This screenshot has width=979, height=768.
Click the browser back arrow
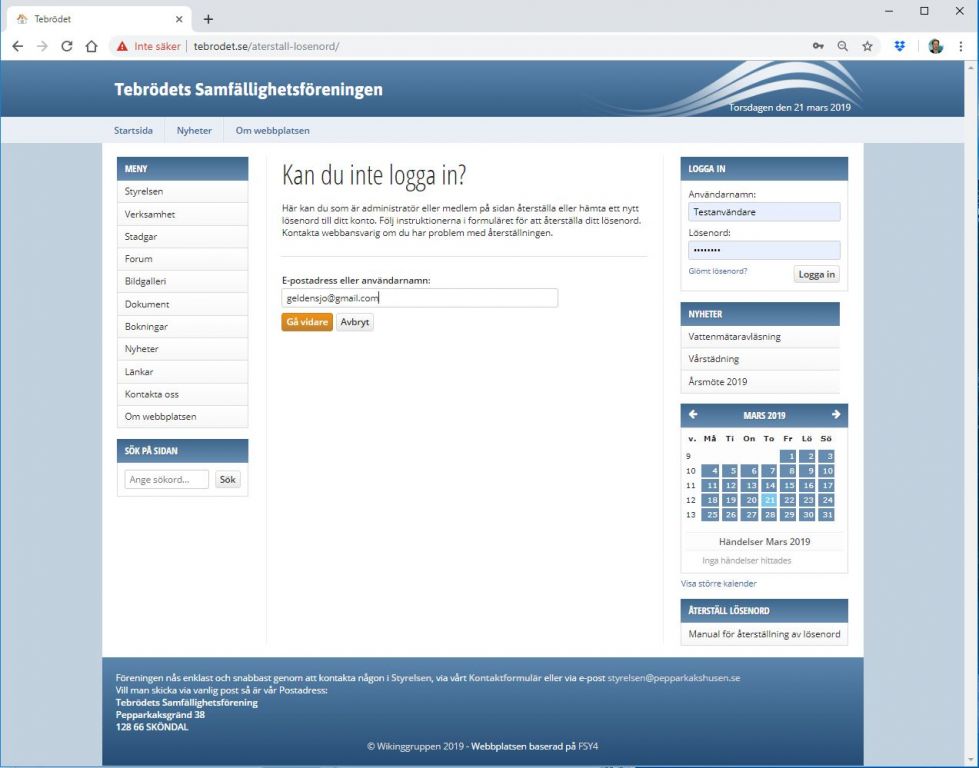tap(17, 46)
